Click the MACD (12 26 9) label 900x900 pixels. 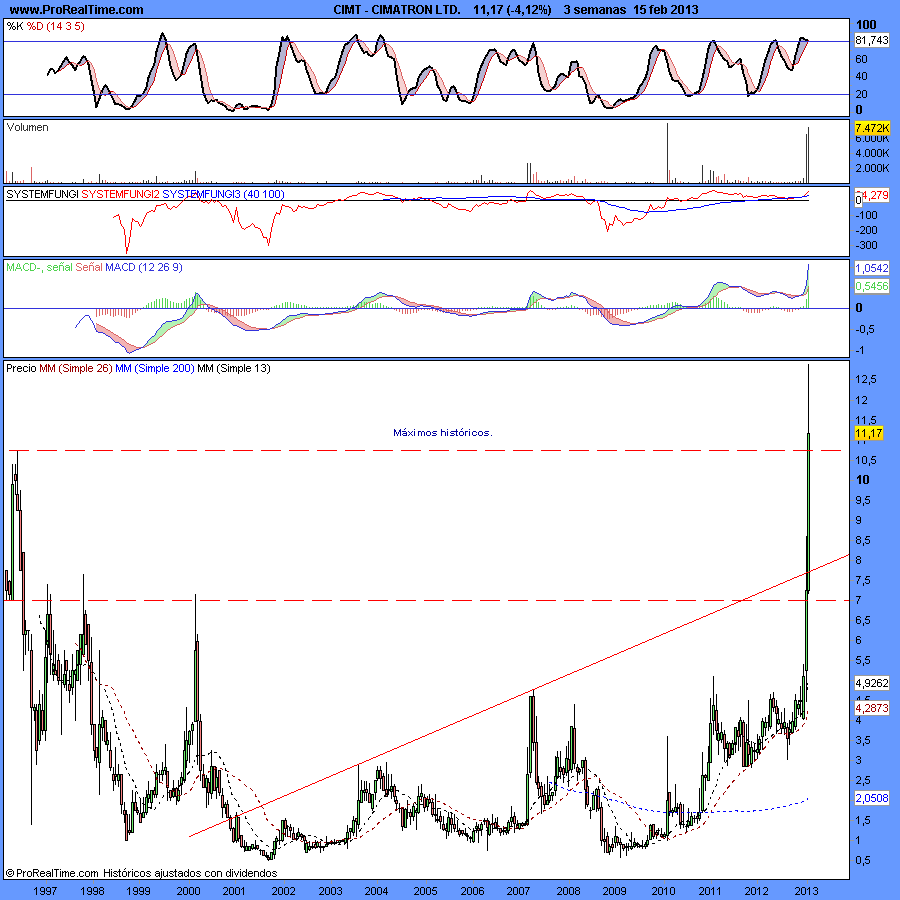[x=143, y=267]
